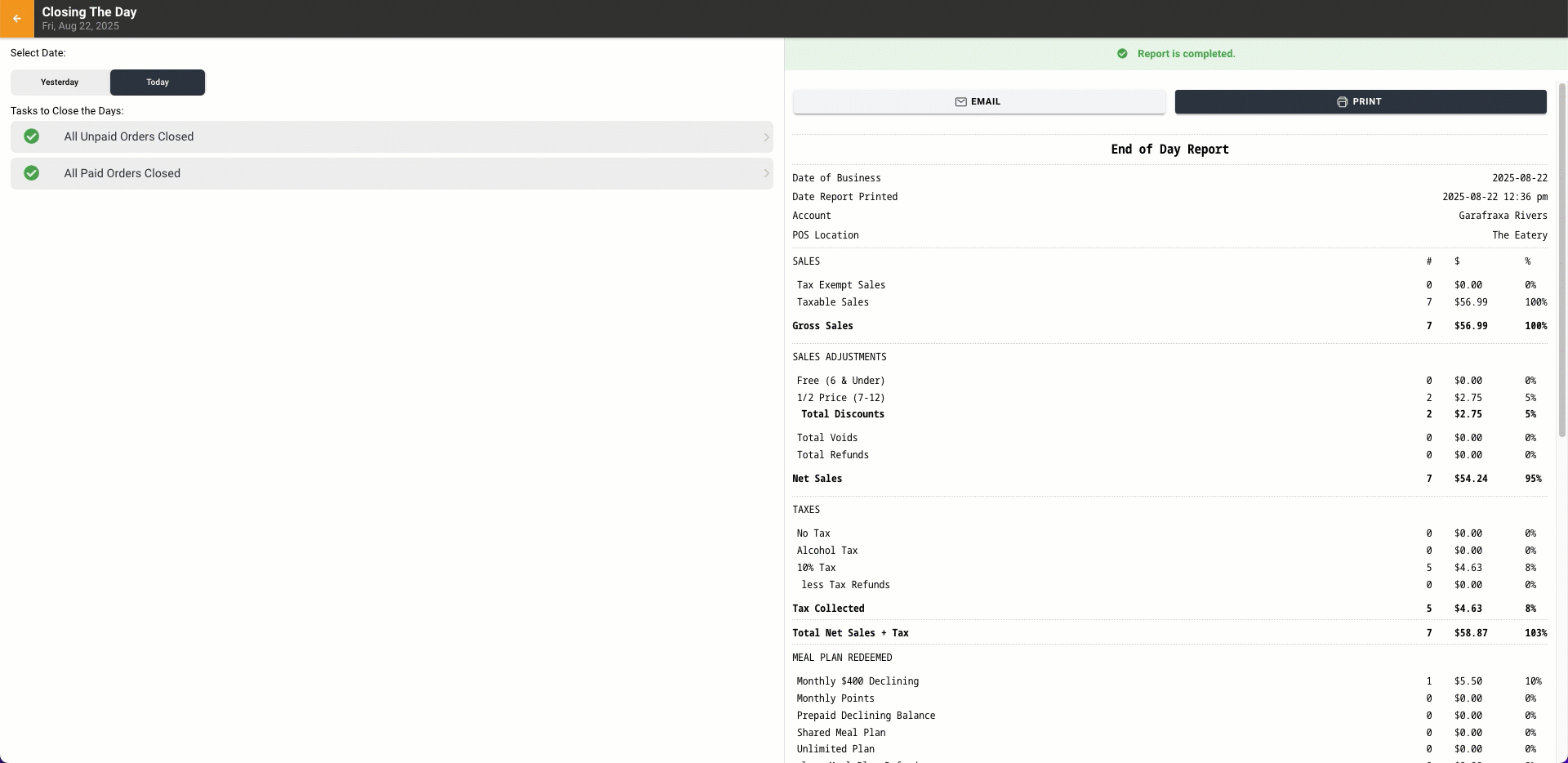Click green checkmark beside All Paid Orders Closed
Screen dimensions: 1568x763
pos(32,173)
